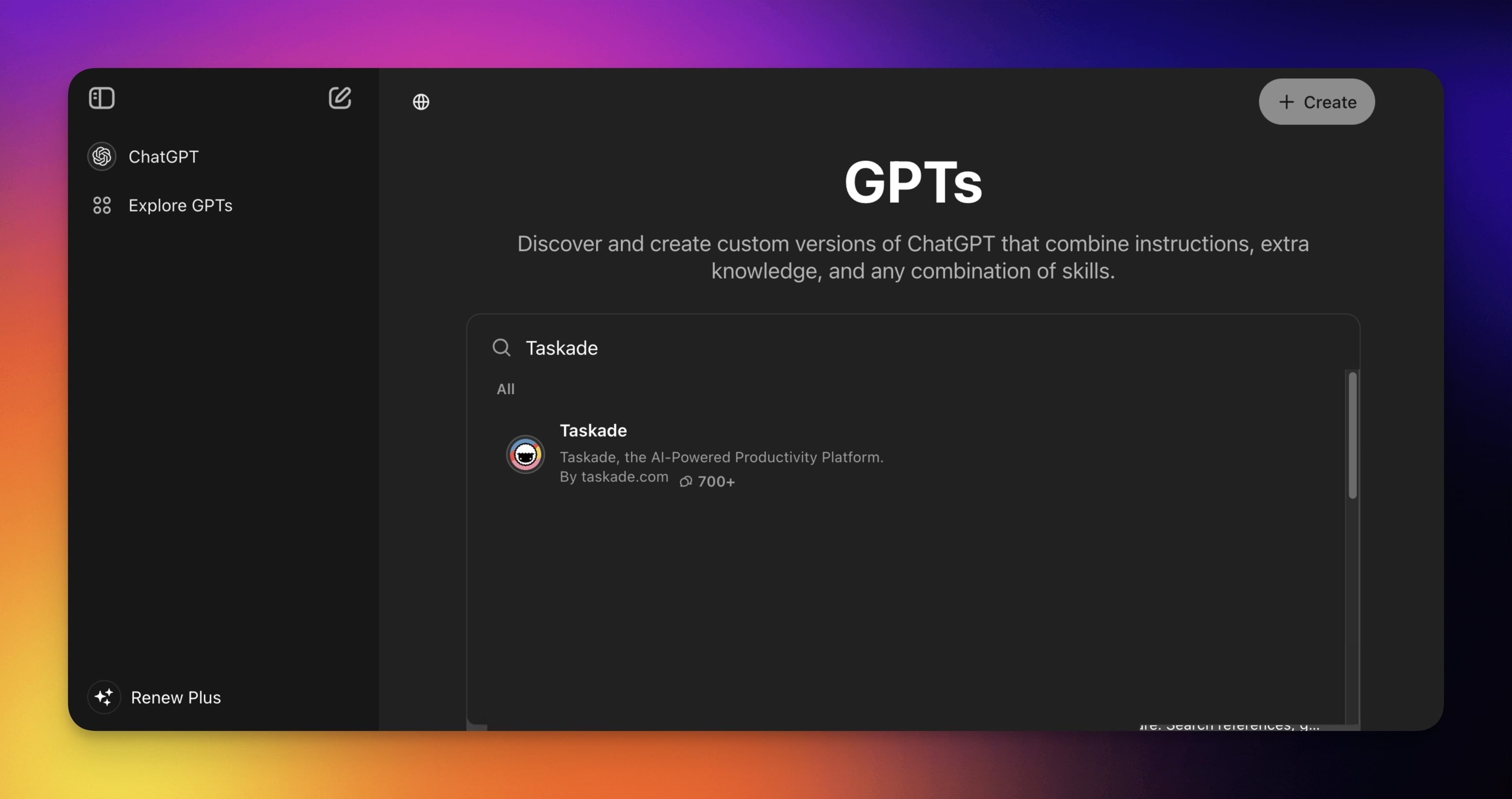Click the ChatGPT logo icon in the sidebar
The width and height of the screenshot is (1512, 799).
pos(102,156)
